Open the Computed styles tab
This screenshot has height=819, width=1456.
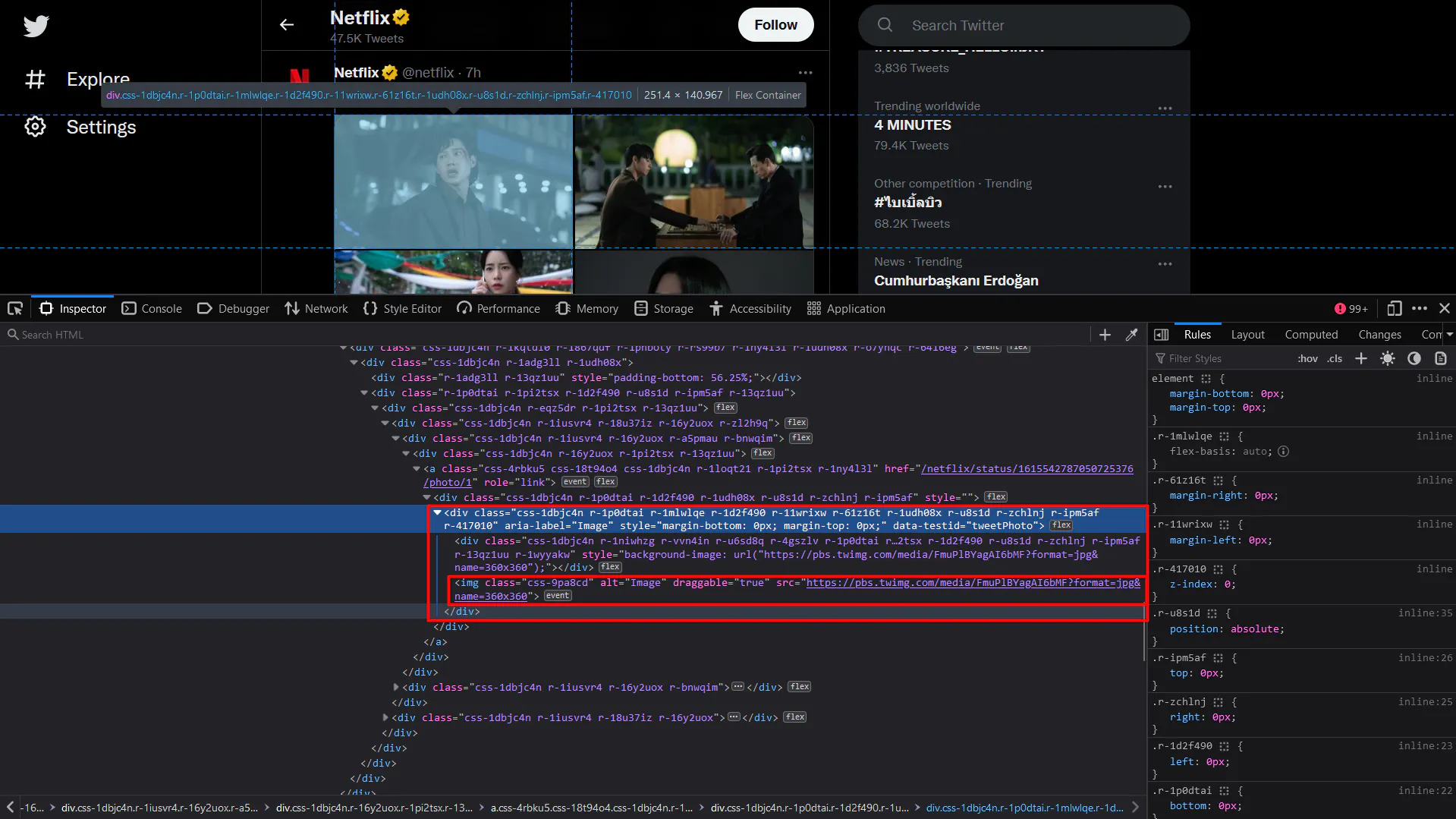click(x=1311, y=334)
